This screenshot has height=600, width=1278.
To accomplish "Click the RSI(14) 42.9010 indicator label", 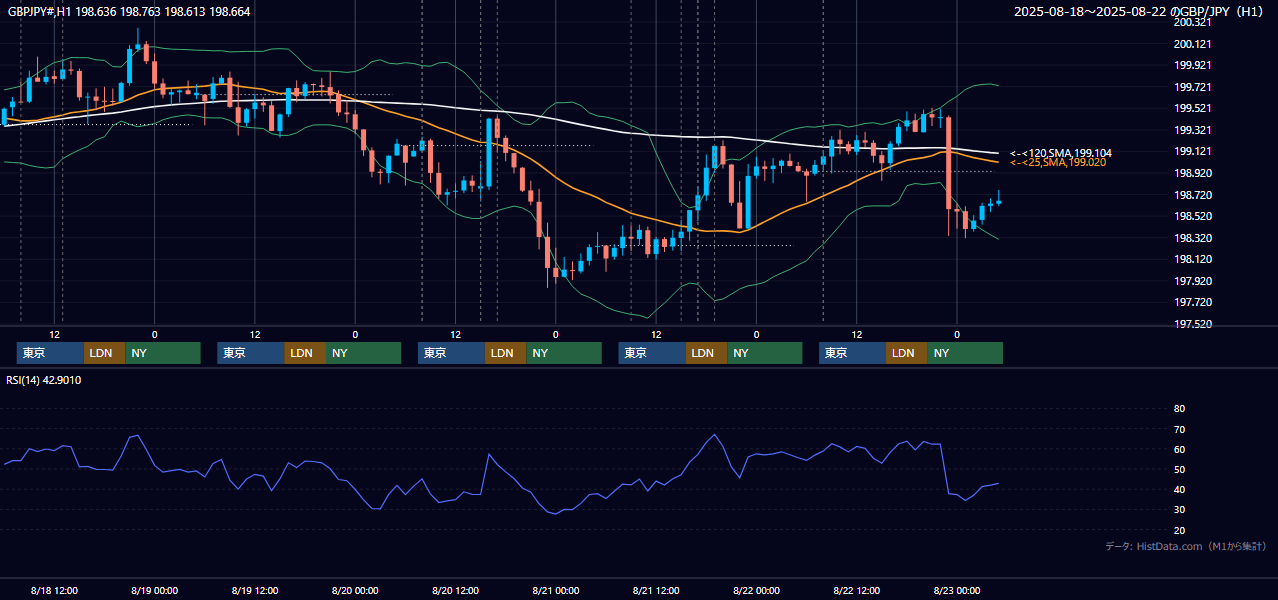I will [44, 380].
